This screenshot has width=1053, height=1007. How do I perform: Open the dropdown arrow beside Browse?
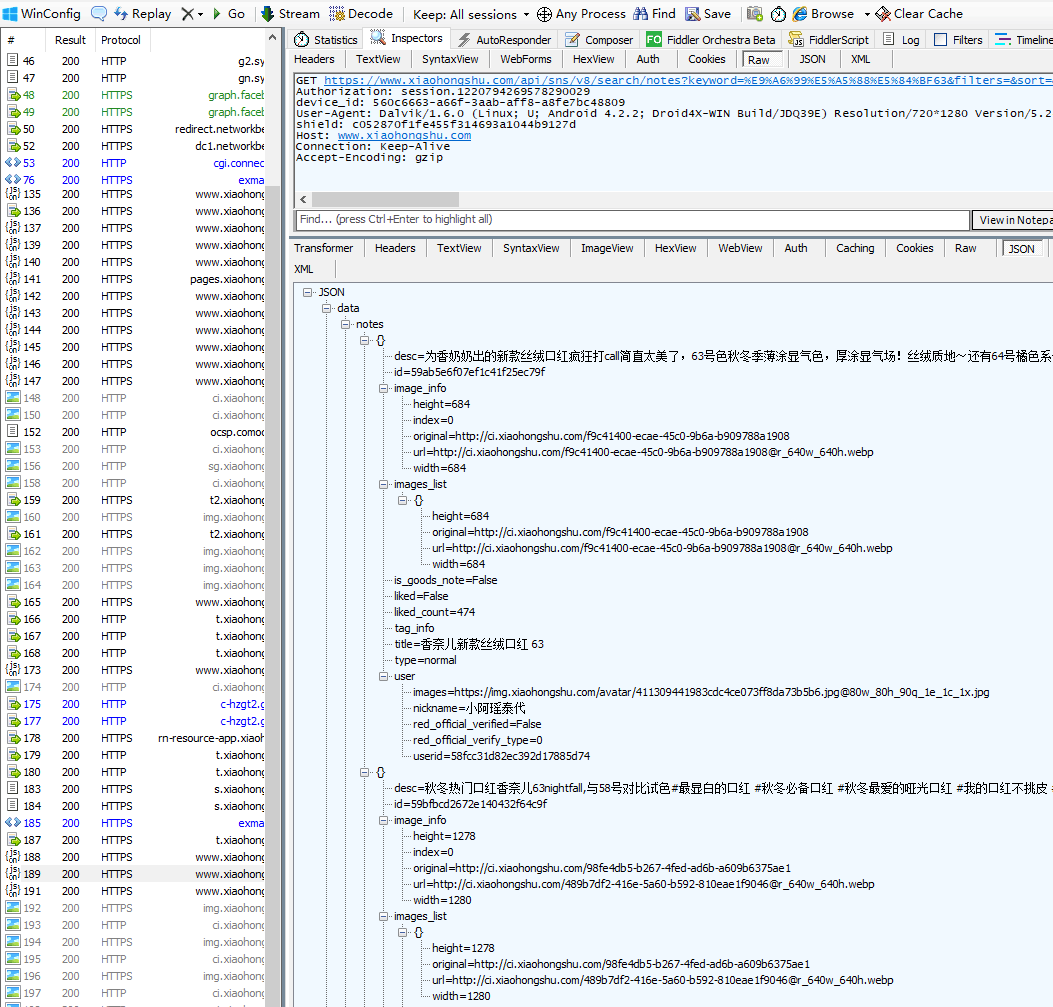pyautogui.click(x=867, y=14)
